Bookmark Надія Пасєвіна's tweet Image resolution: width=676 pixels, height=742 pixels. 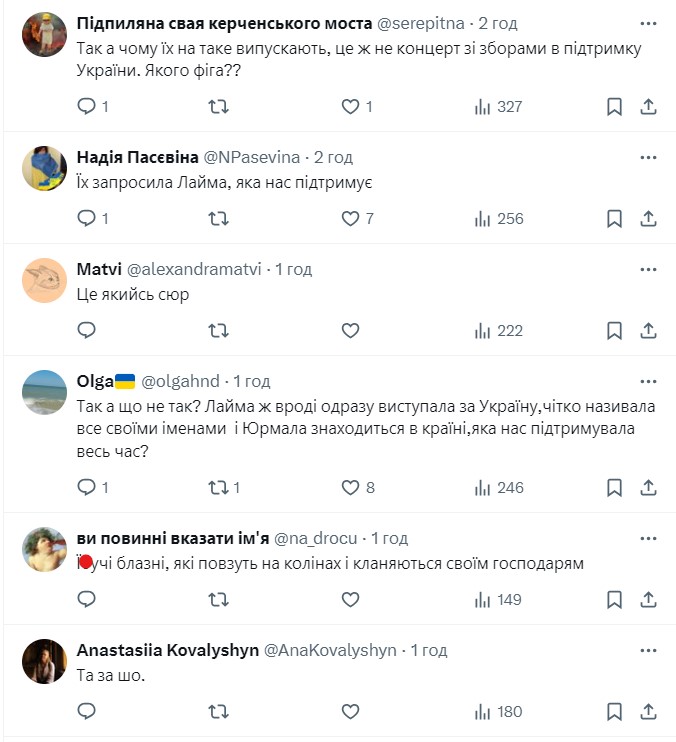click(x=615, y=218)
